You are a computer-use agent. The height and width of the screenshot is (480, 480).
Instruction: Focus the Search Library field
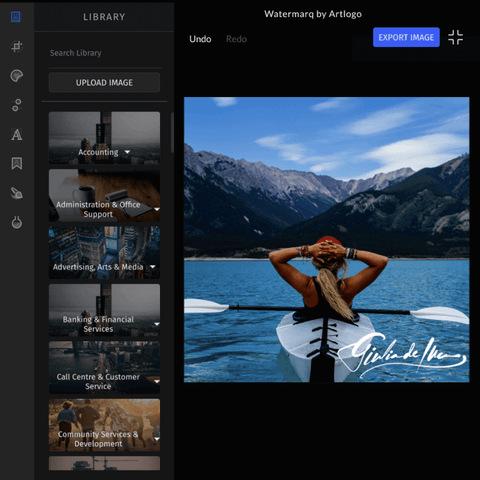[105, 53]
